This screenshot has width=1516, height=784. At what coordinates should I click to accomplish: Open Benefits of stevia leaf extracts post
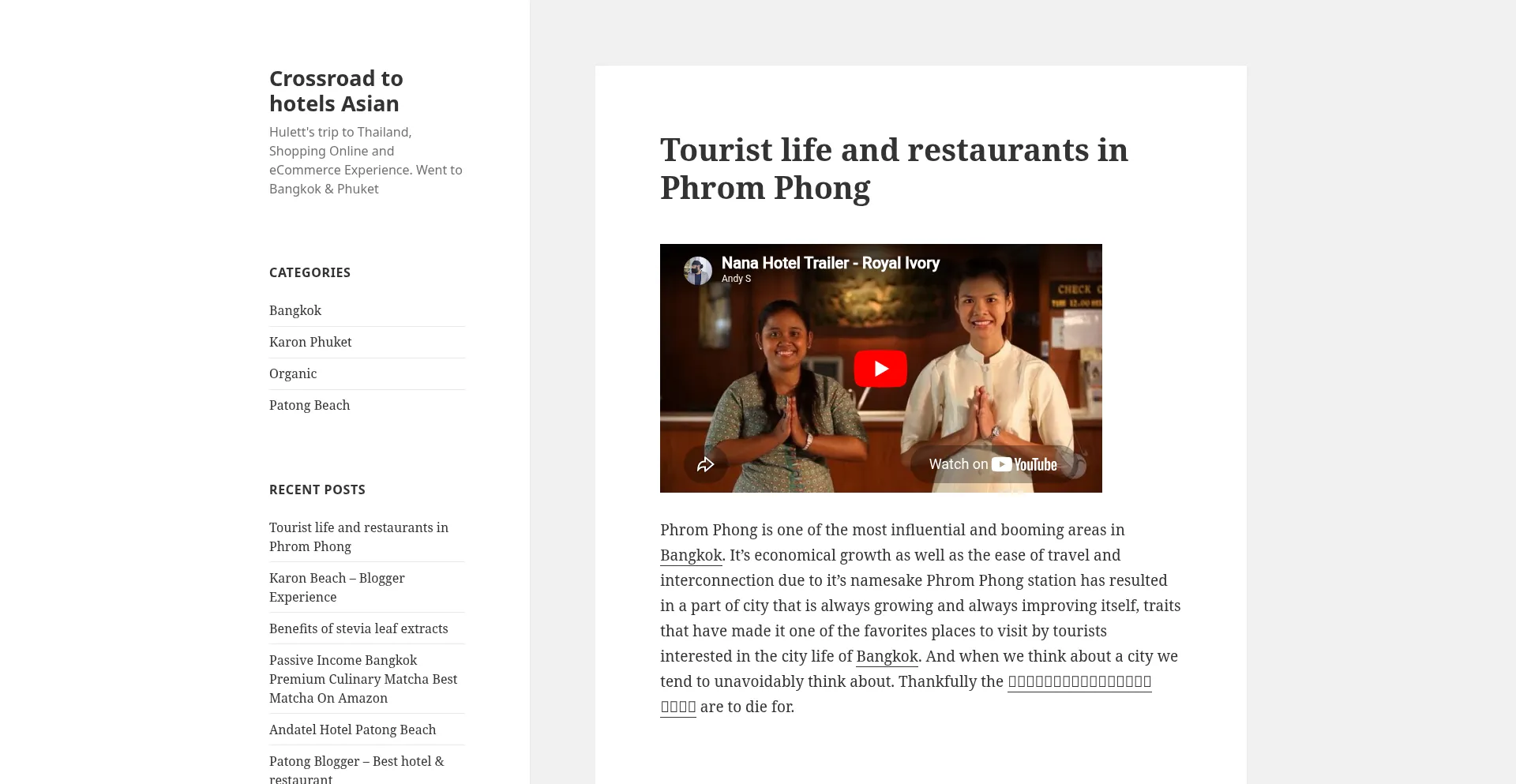[358, 628]
